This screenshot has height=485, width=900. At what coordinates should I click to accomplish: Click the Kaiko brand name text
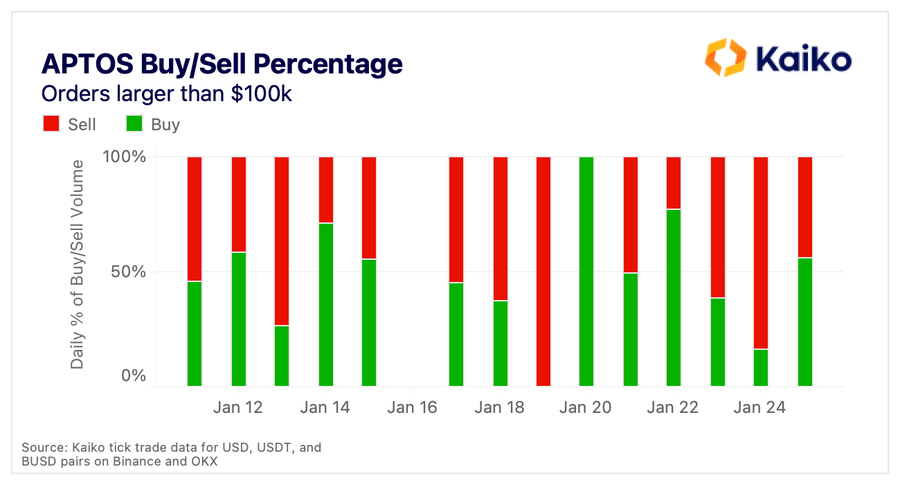click(803, 59)
